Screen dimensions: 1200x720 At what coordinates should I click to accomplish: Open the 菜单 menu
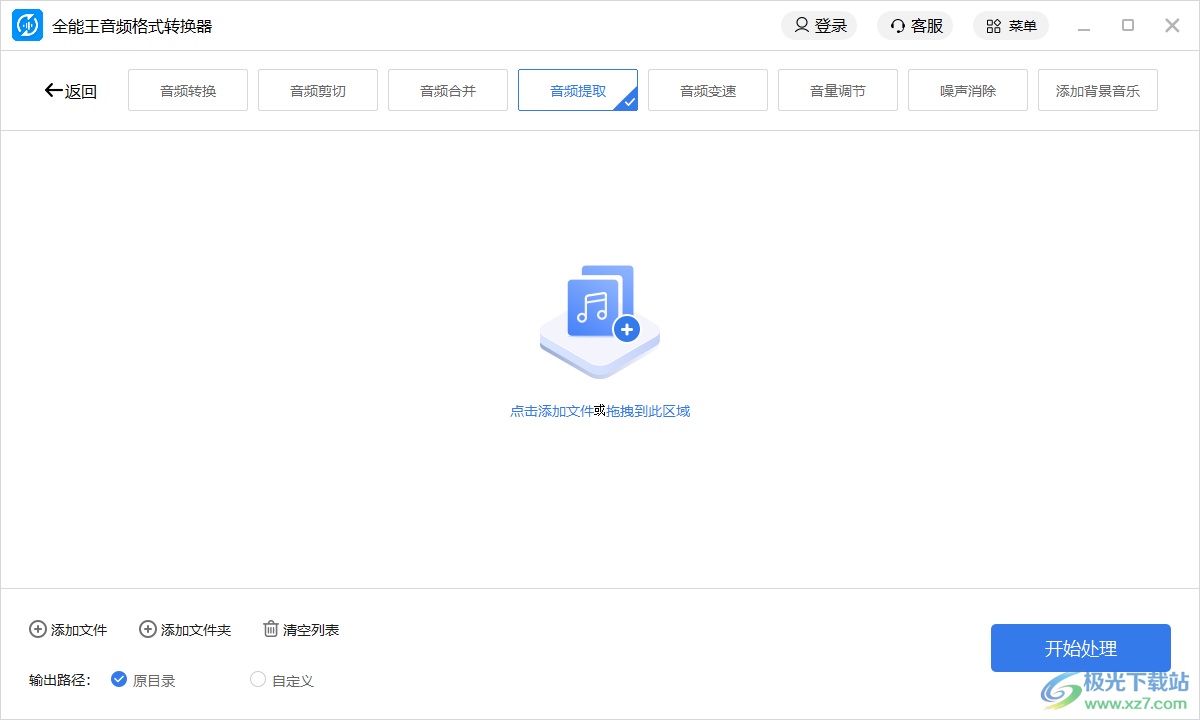(1011, 26)
